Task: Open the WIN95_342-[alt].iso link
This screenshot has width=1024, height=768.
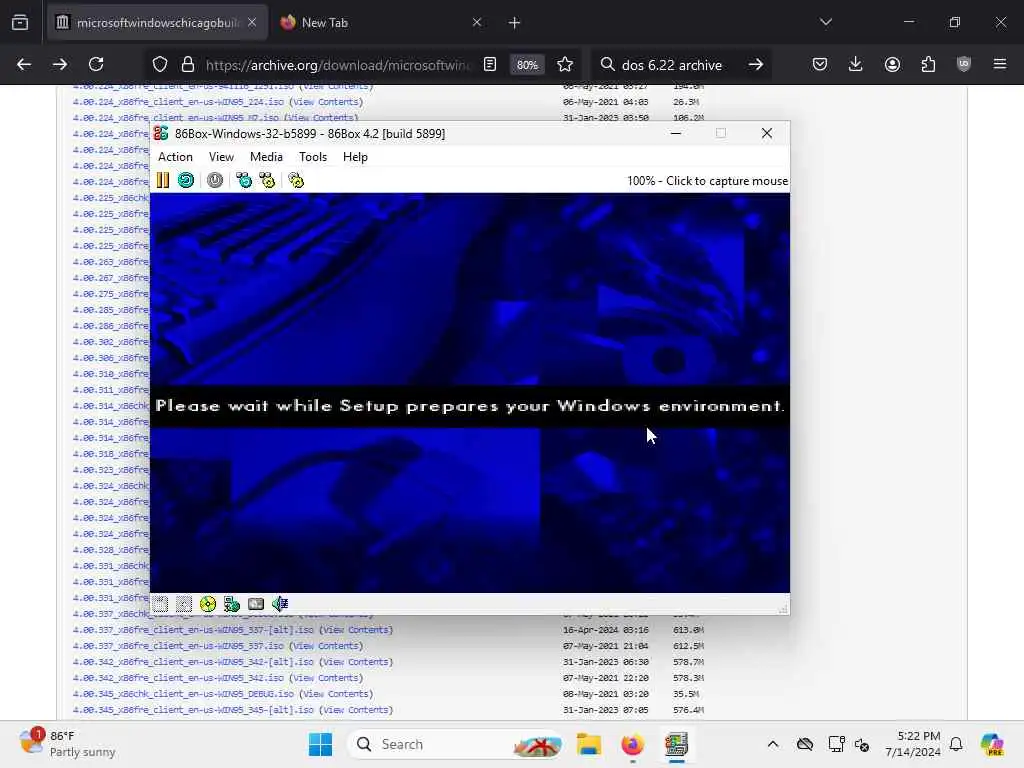Action: point(193,662)
